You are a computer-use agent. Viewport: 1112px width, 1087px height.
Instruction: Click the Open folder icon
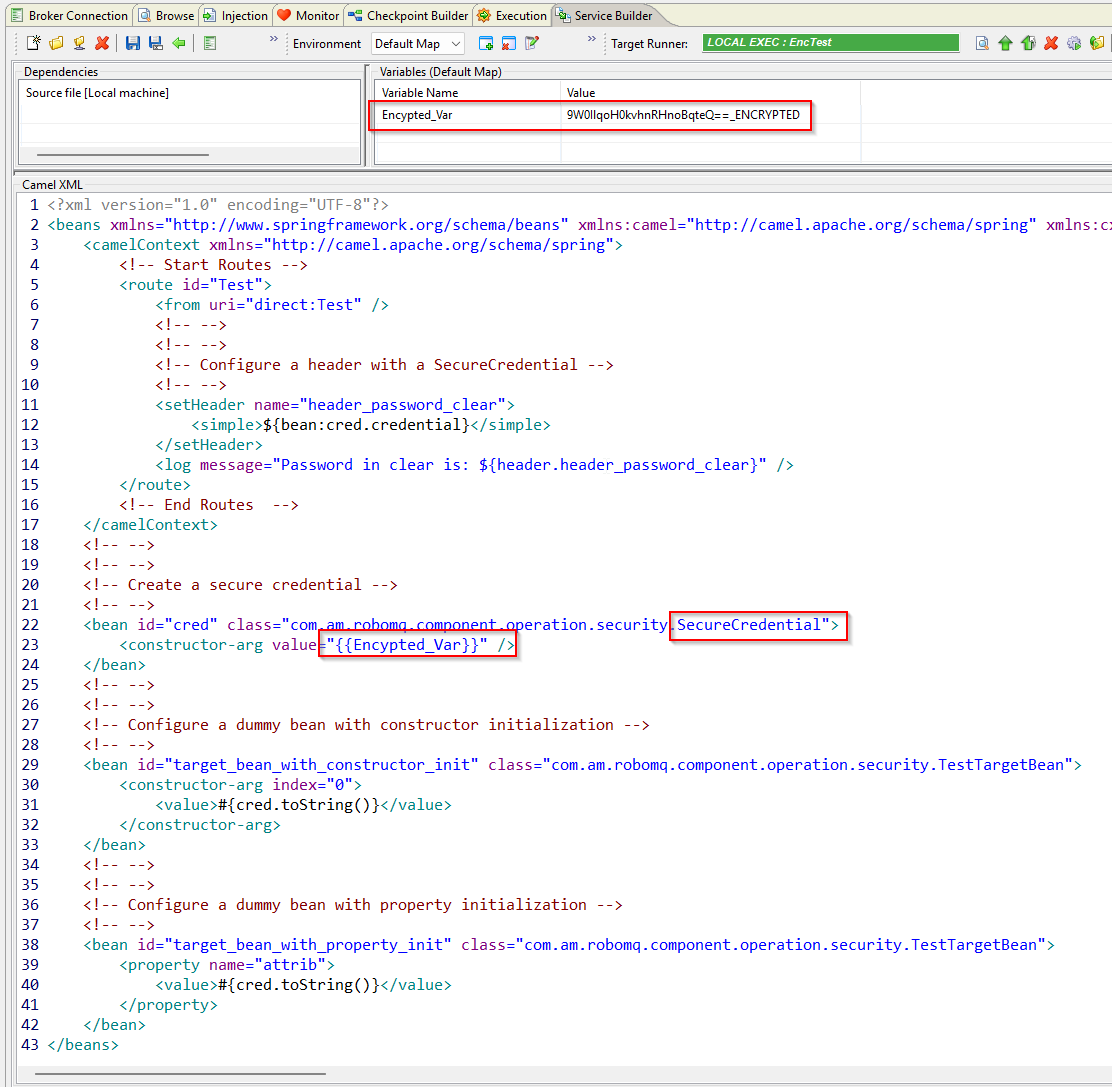(x=56, y=43)
